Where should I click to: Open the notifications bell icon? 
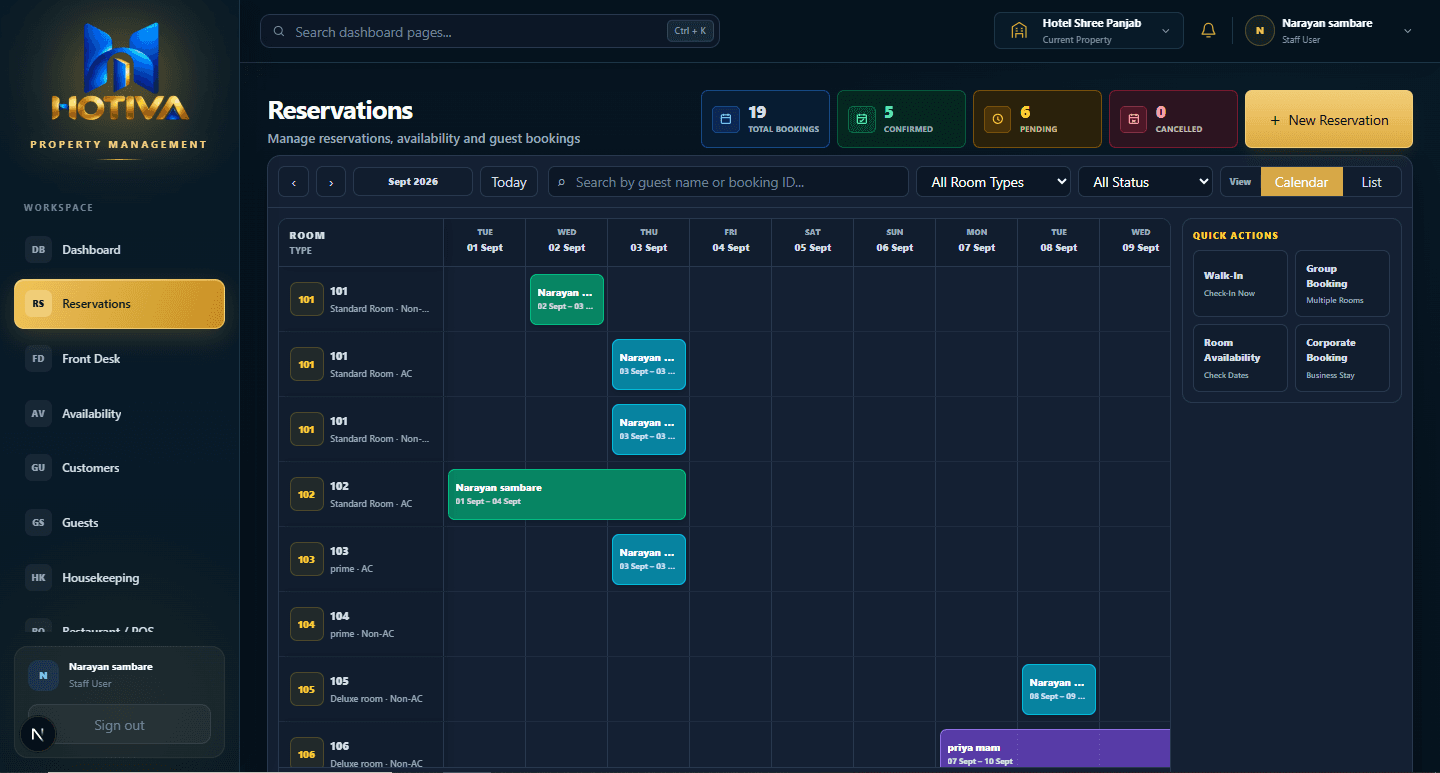coord(1208,30)
